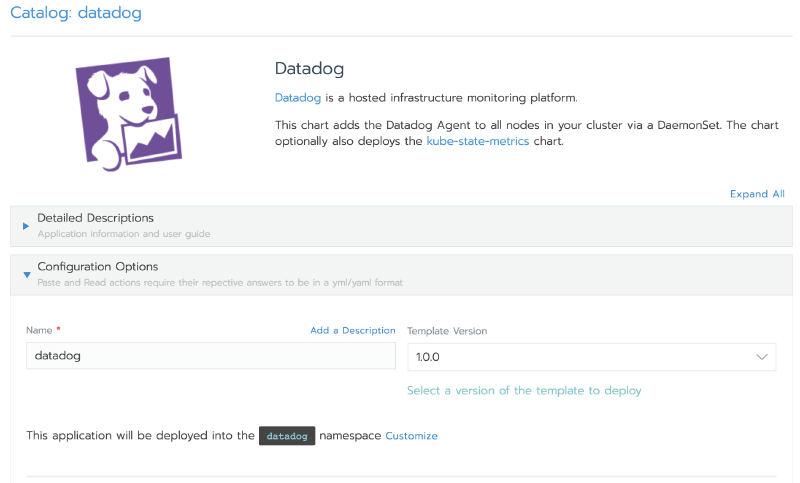800x483 pixels.
Task: Click the datadog namespace code badge
Action: click(x=287, y=436)
